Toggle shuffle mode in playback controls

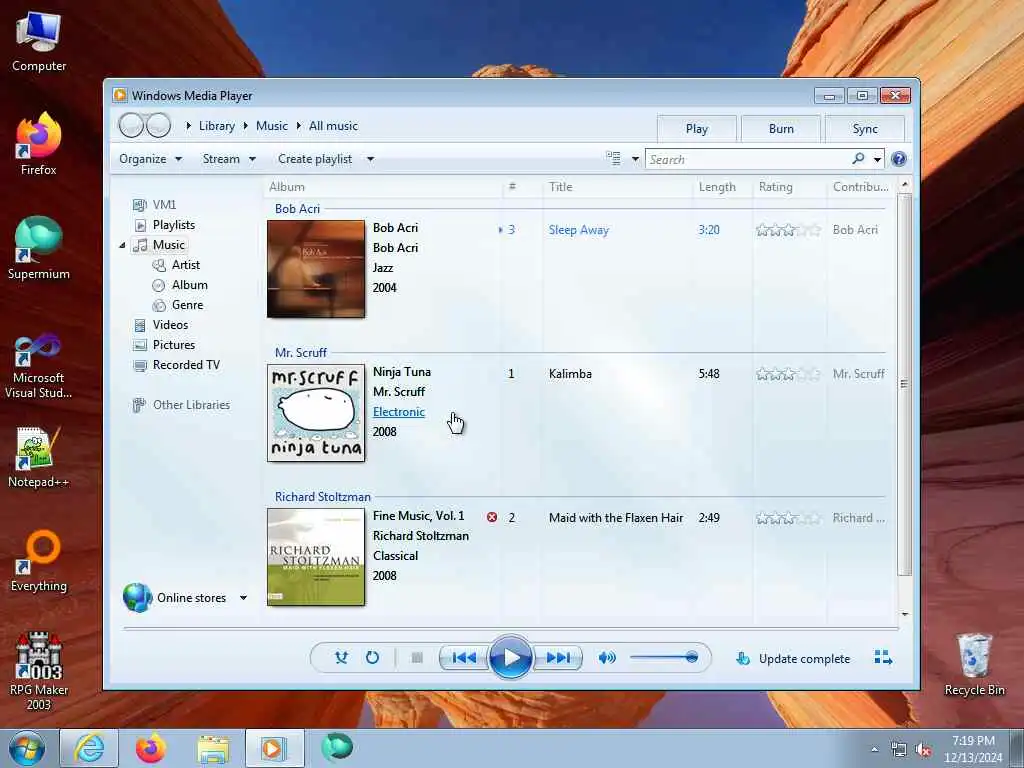pos(341,658)
